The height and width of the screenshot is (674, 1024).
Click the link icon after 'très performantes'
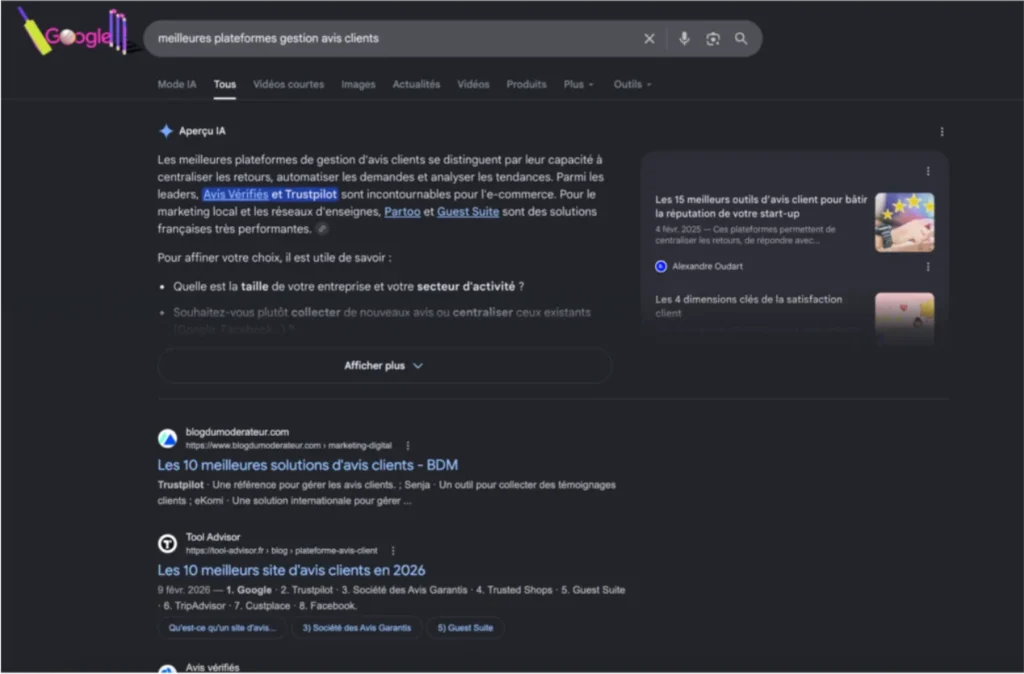tap(322, 229)
